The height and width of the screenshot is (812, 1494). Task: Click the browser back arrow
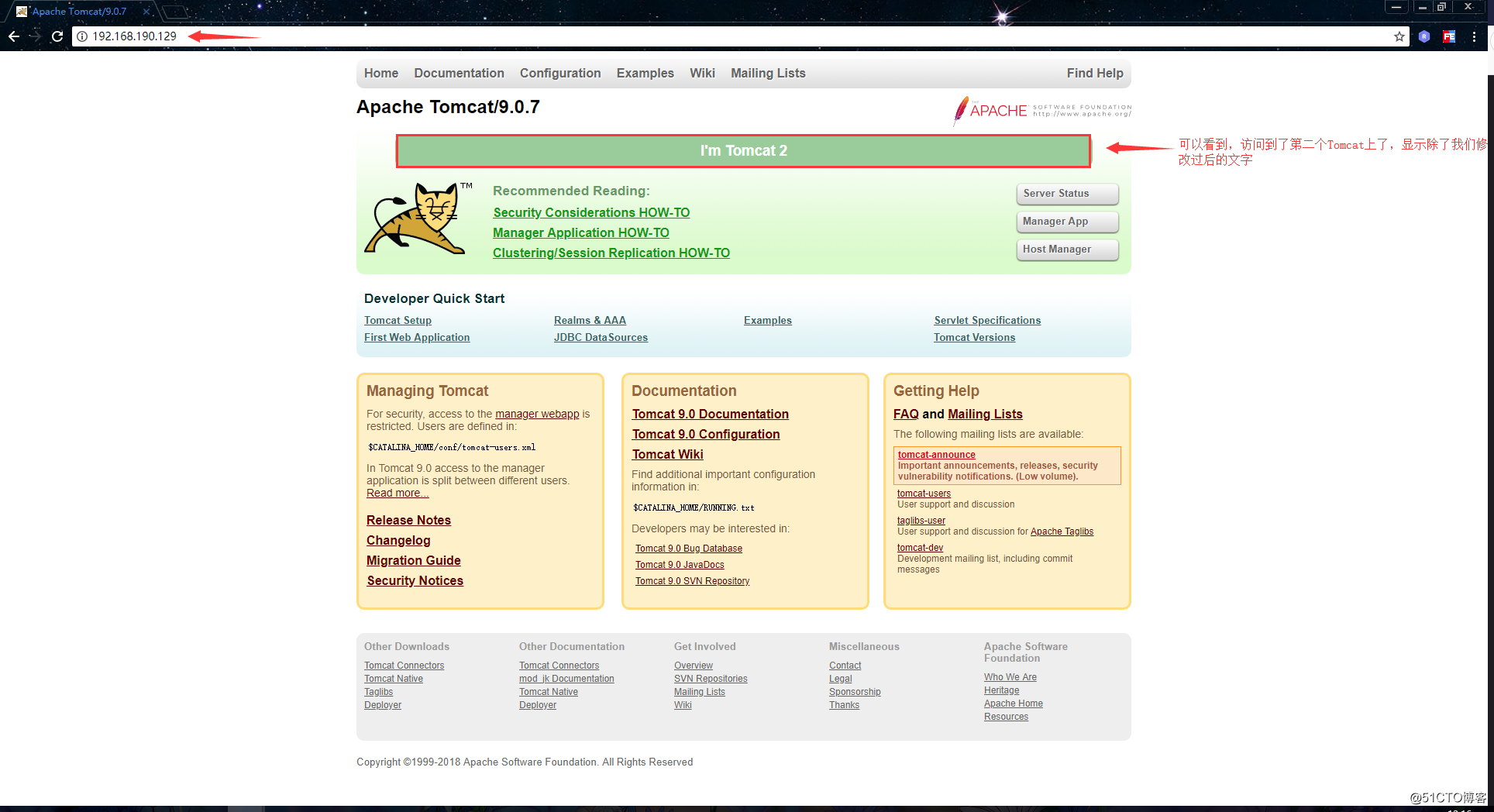click(14, 36)
